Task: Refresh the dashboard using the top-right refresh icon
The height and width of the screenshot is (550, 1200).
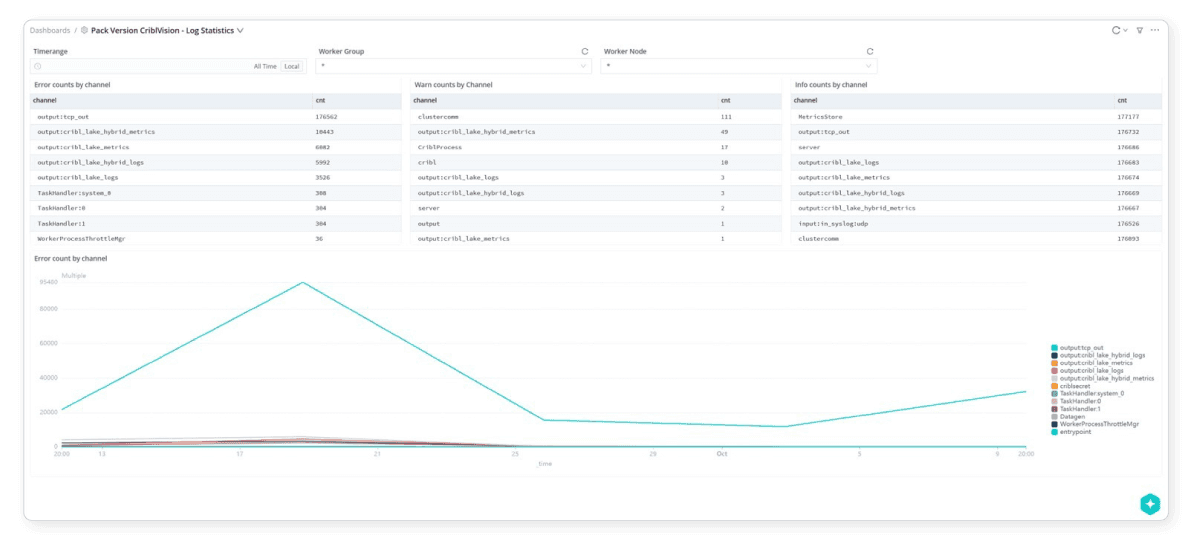Action: pos(1116,31)
